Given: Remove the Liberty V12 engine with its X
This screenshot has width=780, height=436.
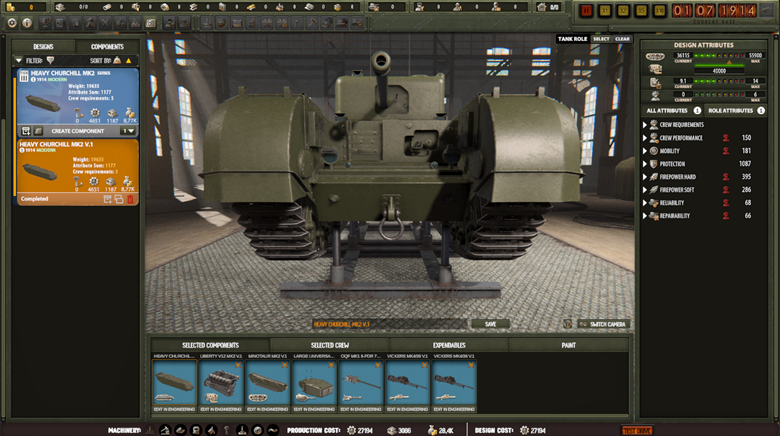Looking at the screenshot, I should [x=238, y=365].
